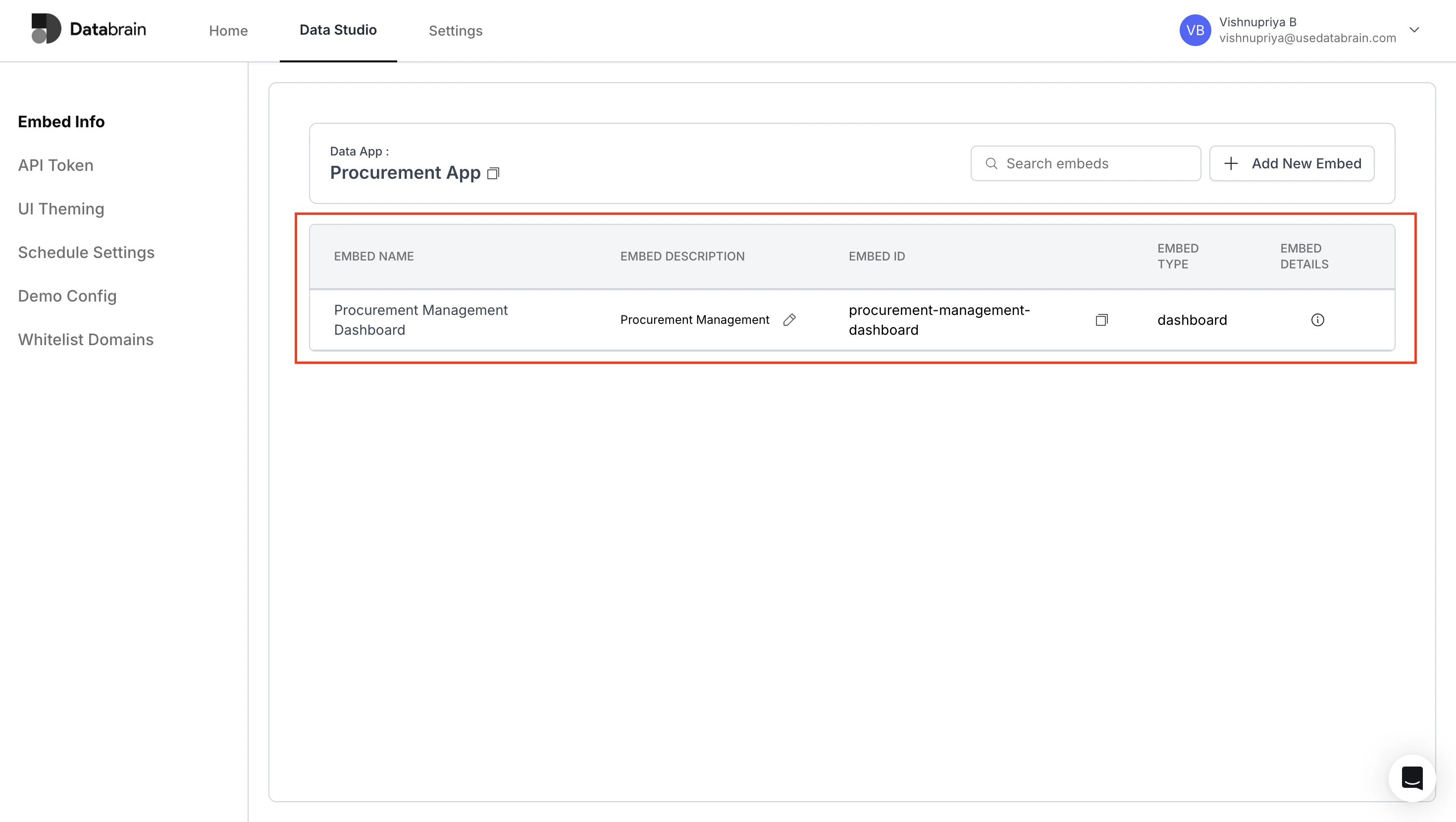
Task: Open the embed details info icon
Action: tap(1317, 319)
